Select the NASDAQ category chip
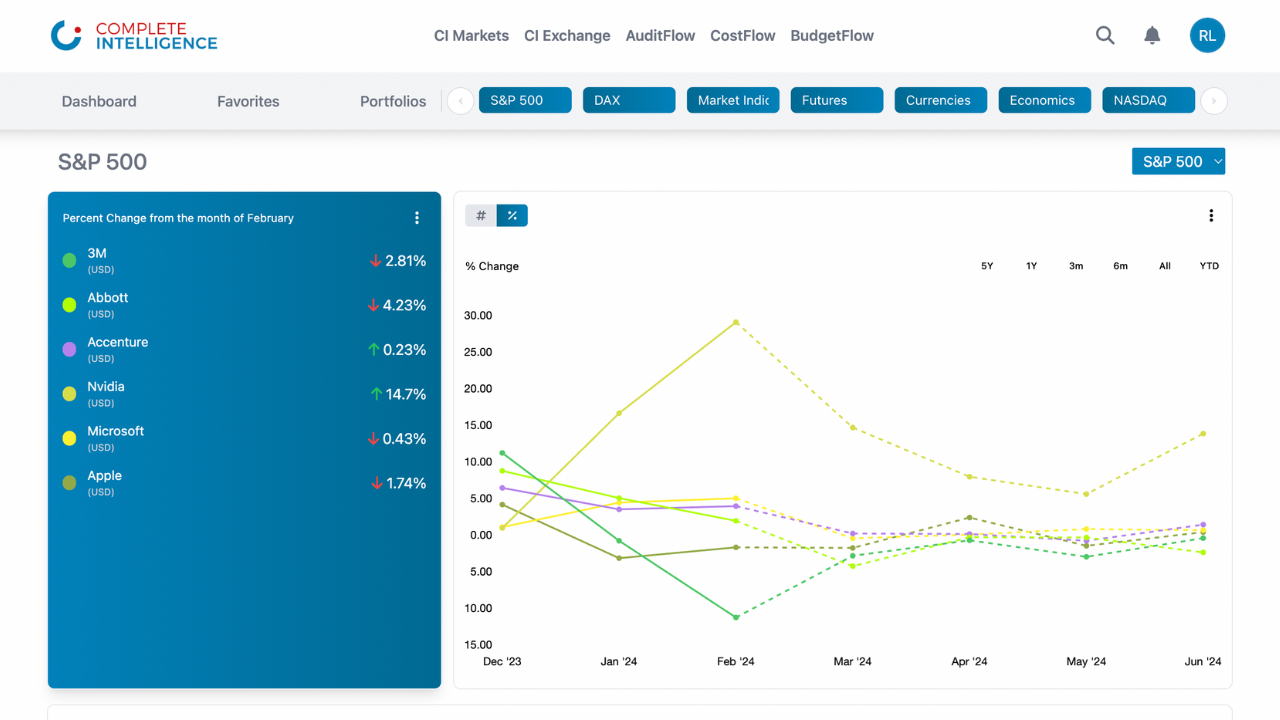Screen dimensions: 1280x720 (1149, 100)
